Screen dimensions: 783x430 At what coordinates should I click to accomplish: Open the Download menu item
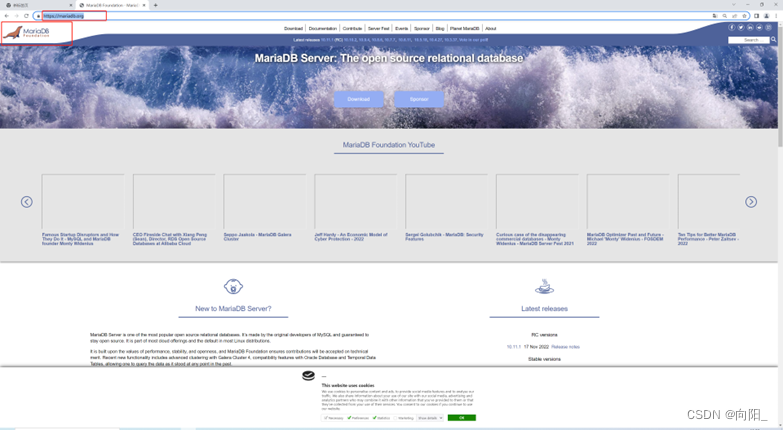[x=294, y=28]
